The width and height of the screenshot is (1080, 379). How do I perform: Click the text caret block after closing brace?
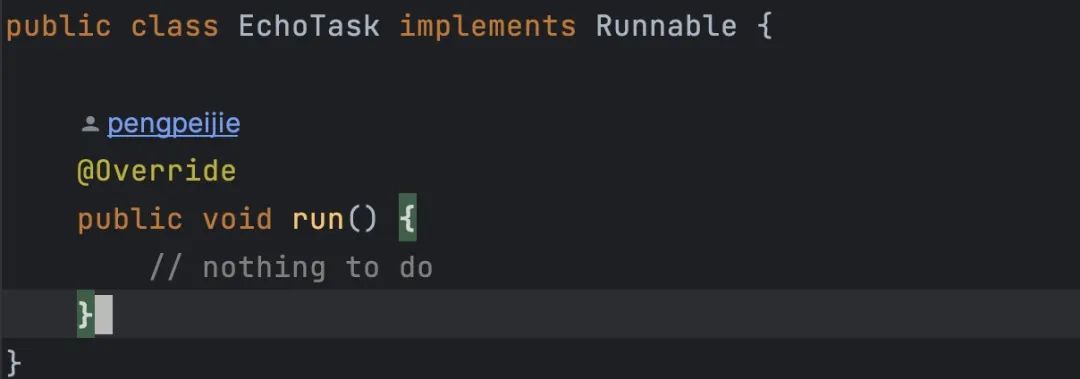coord(103,315)
